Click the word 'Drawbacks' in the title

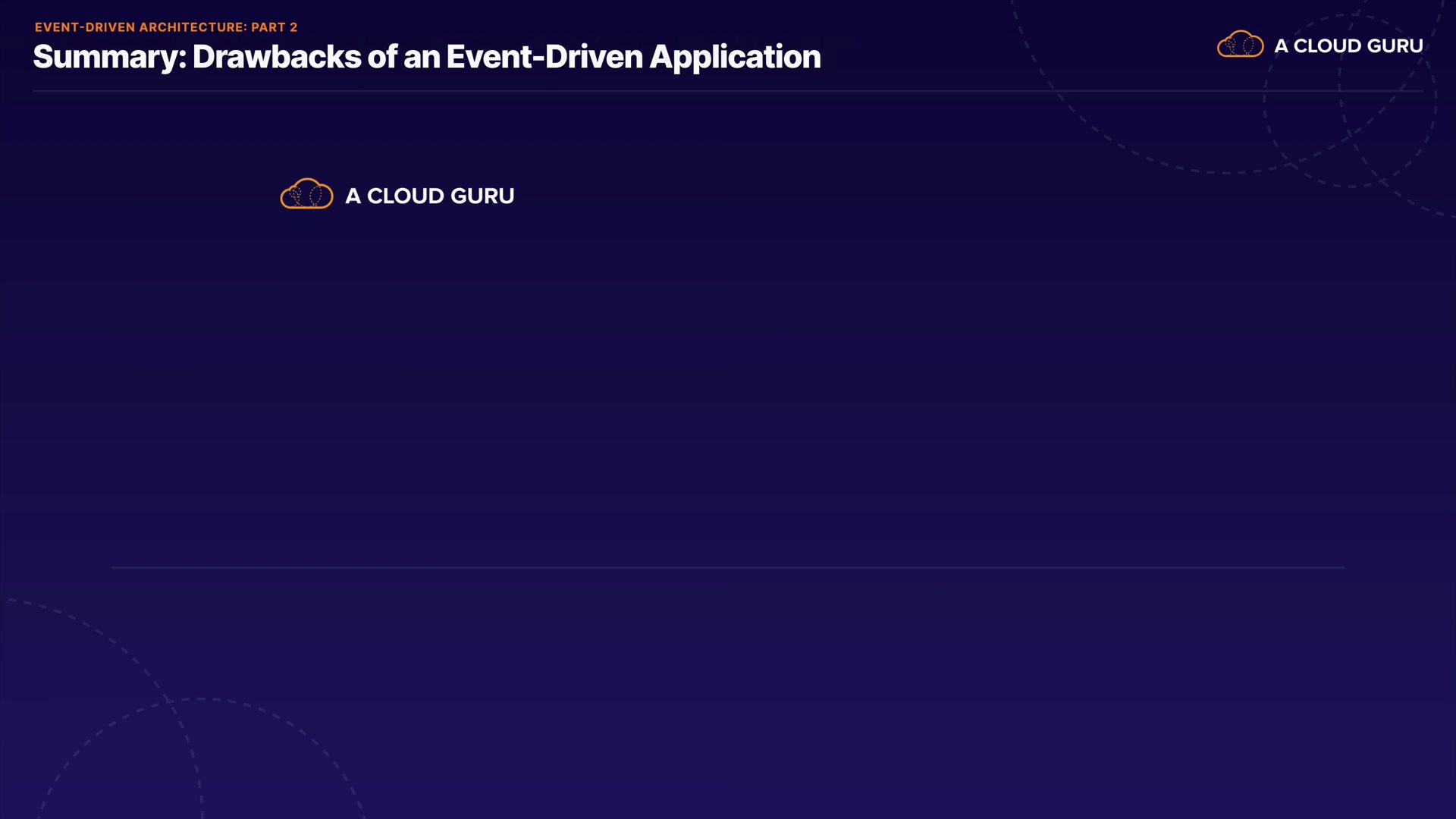pos(276,58)
